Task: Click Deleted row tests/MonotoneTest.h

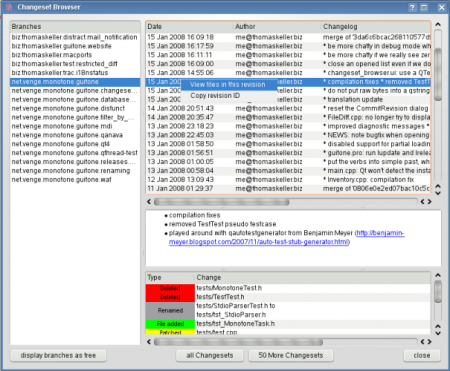Action: [288, 288]
